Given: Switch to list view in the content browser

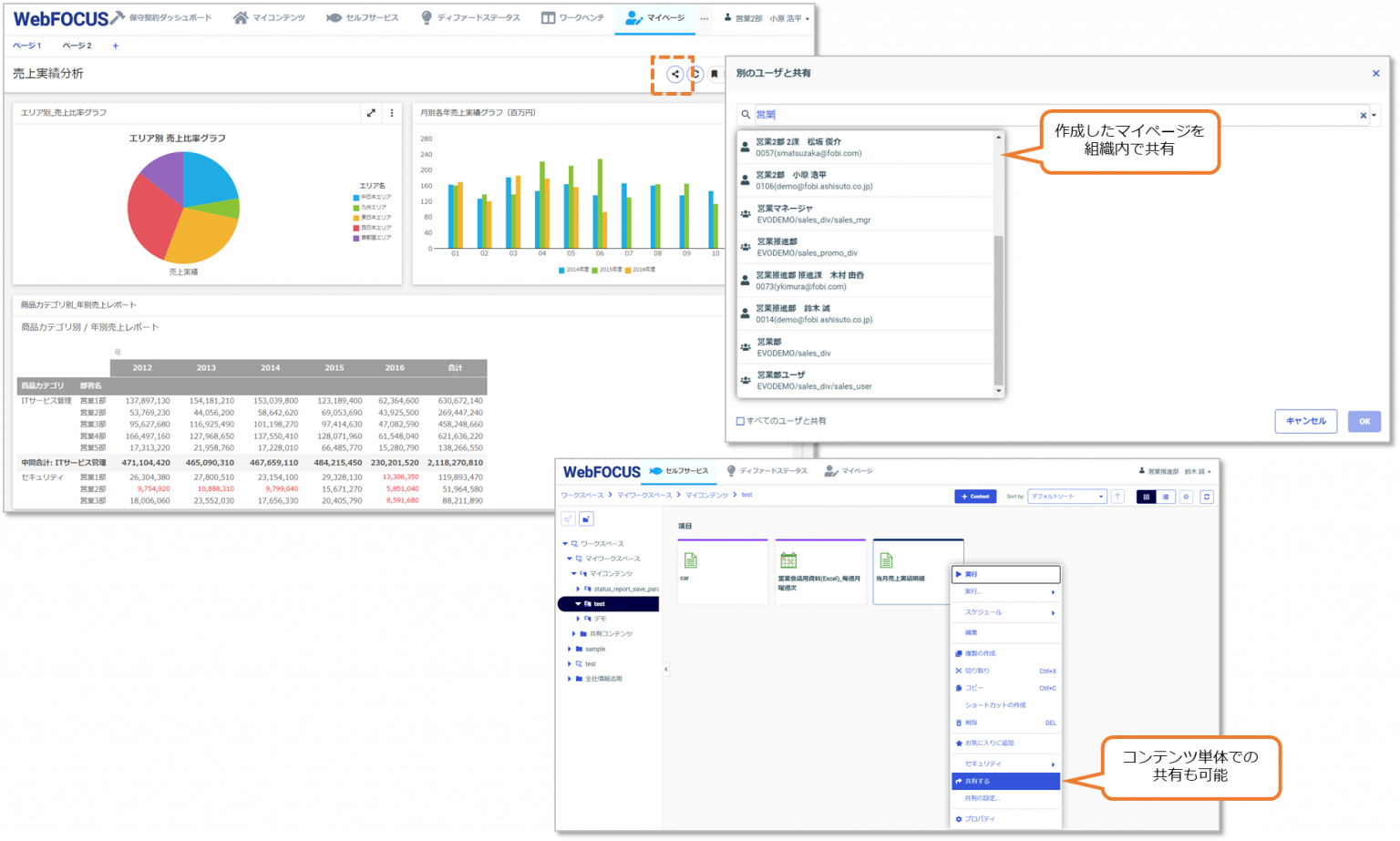Looking at the screenshot, I should 1165,497.
